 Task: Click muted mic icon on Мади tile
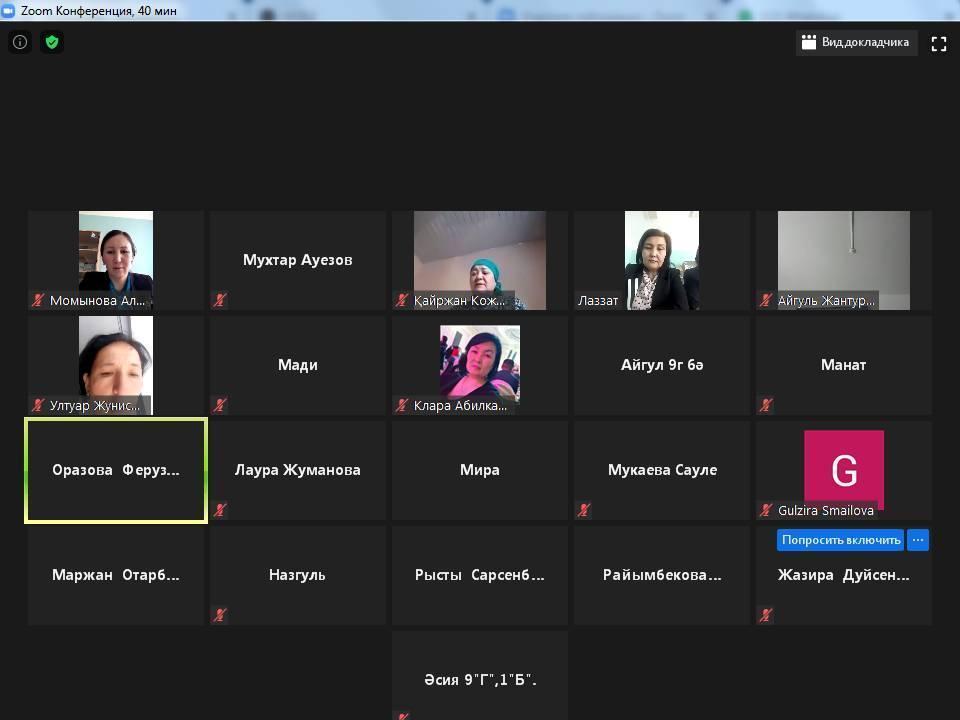coord(220,405)
